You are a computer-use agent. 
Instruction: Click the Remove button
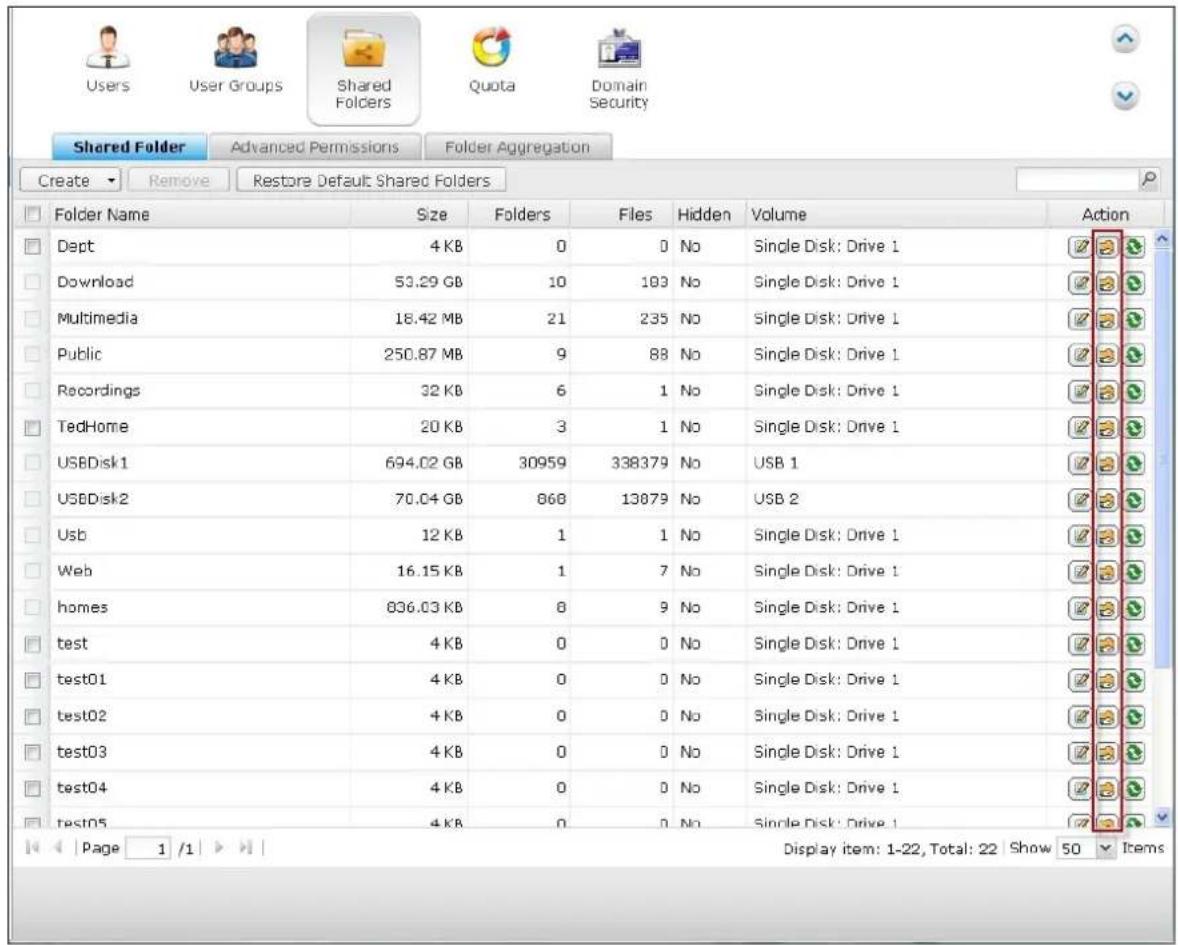click(179, 180)
